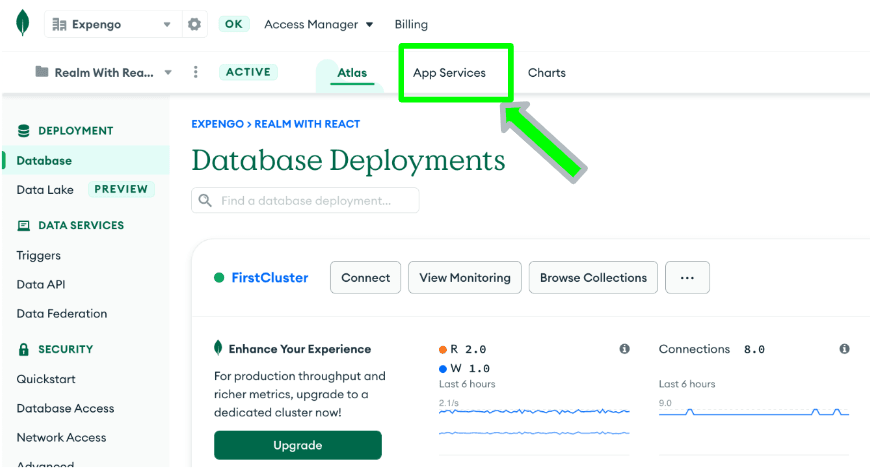870x469 pixels.
Task: Open Browse Collections for FirstCluster
Action: pyautogui.click(x=593, y=278)
